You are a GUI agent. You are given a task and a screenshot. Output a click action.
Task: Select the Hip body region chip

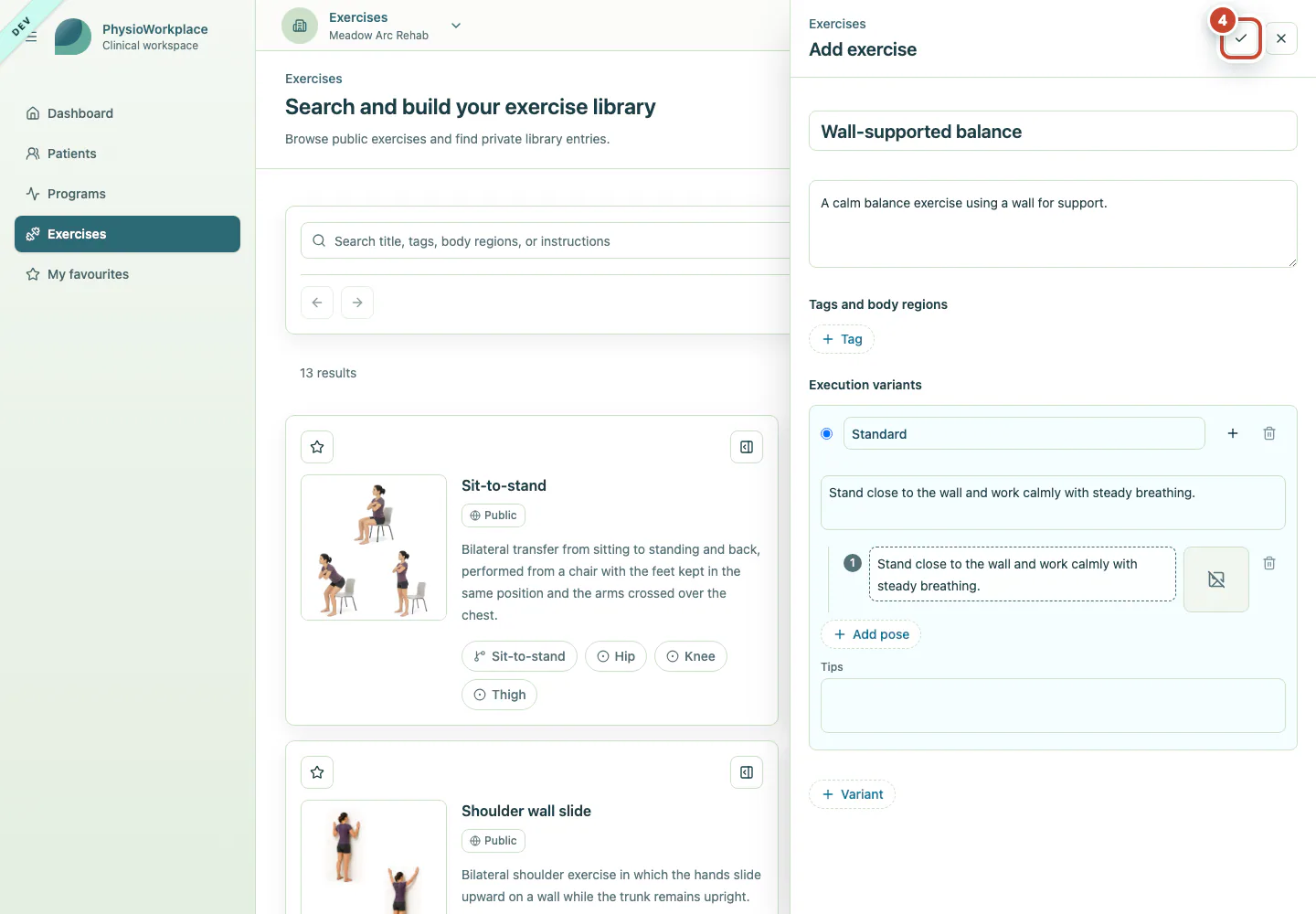point(616,656)
